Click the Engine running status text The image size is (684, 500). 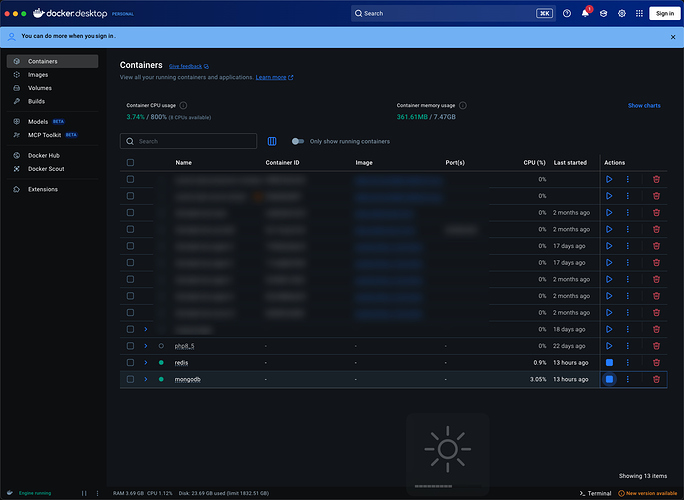pyautogui.click(x=35, y=493)
